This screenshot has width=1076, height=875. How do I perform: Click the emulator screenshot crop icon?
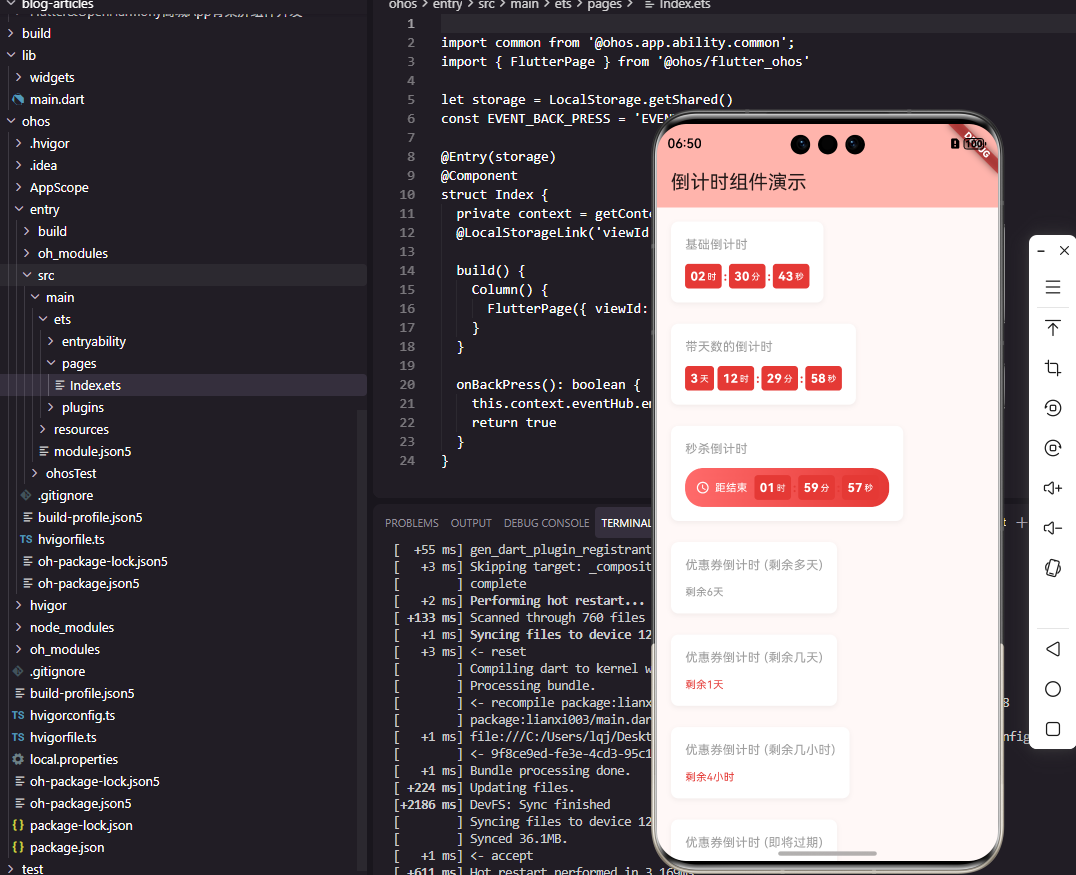(1053, 368)
